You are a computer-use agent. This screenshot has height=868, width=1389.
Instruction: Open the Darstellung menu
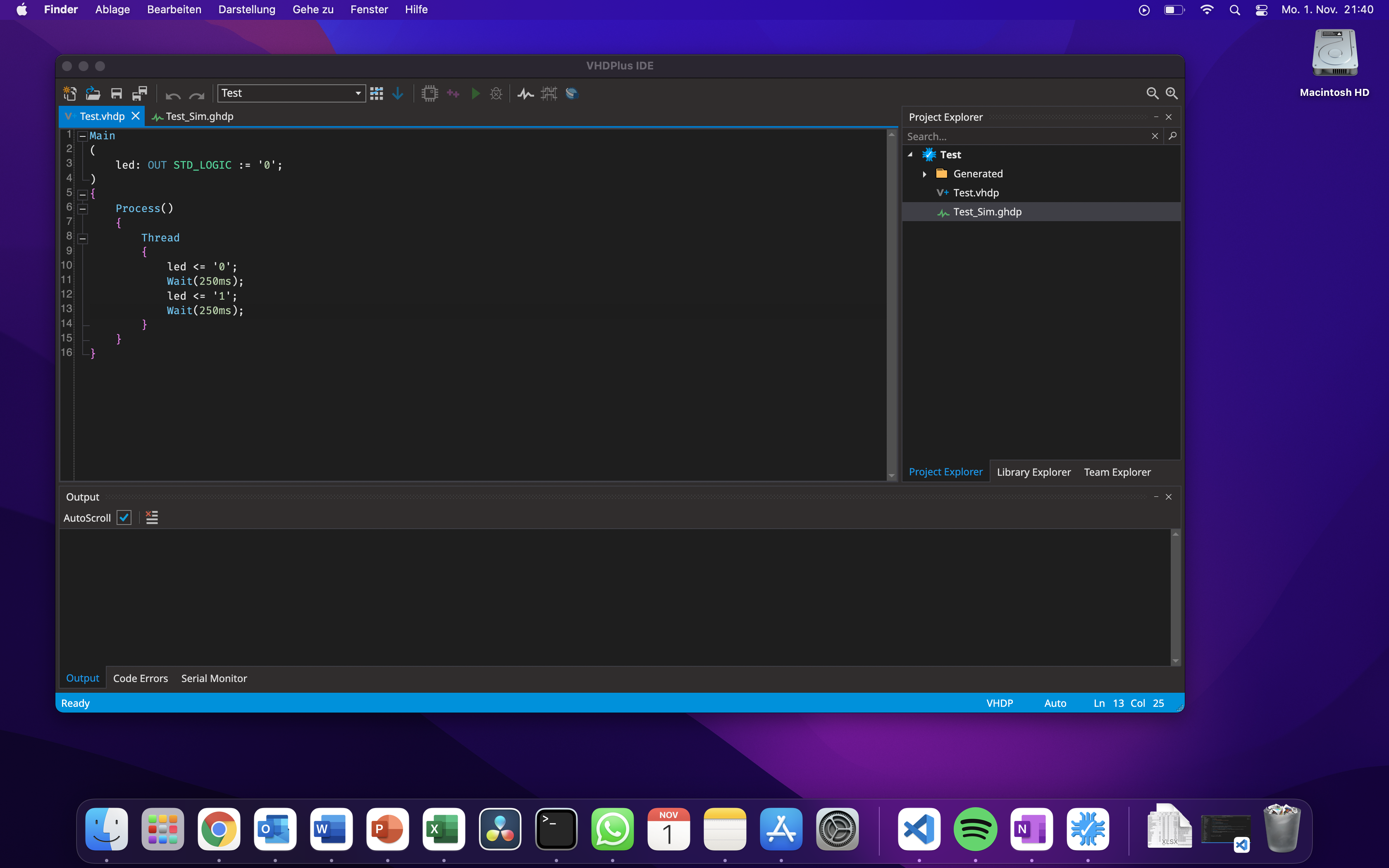pos(247,10)
